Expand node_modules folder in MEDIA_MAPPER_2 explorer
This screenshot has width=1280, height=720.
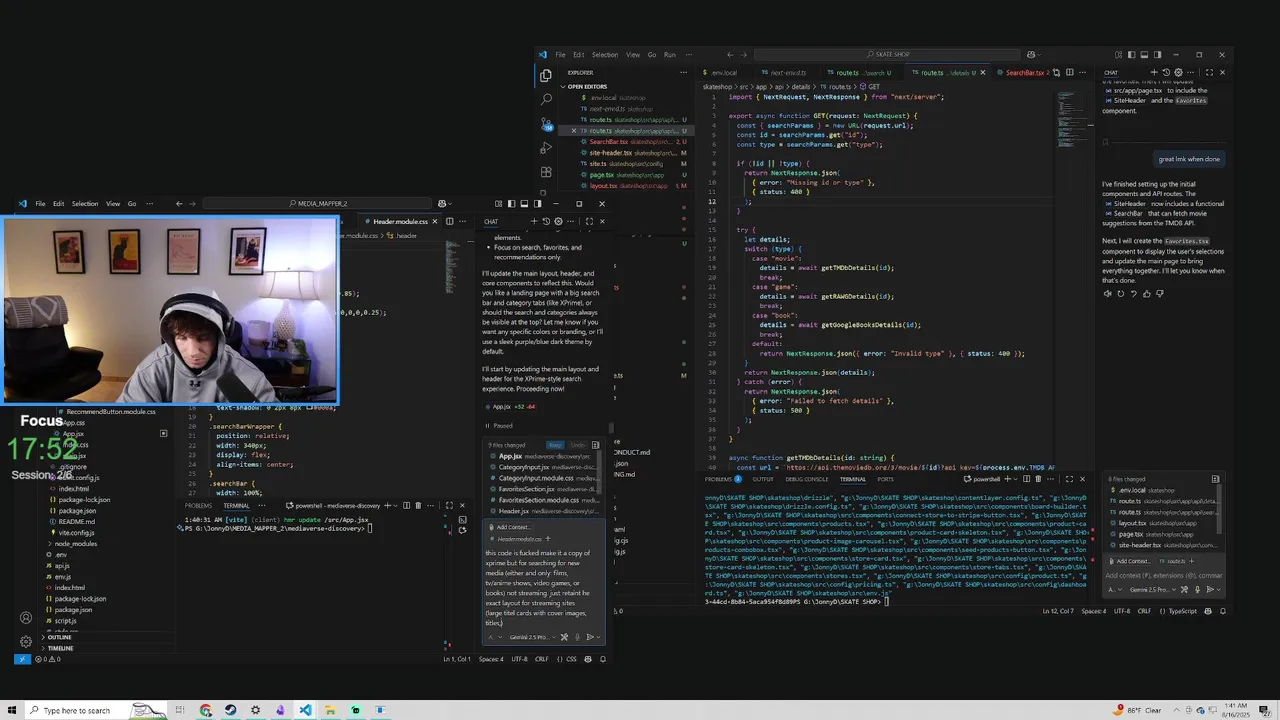pyautogui.click(x=76, y=543)
